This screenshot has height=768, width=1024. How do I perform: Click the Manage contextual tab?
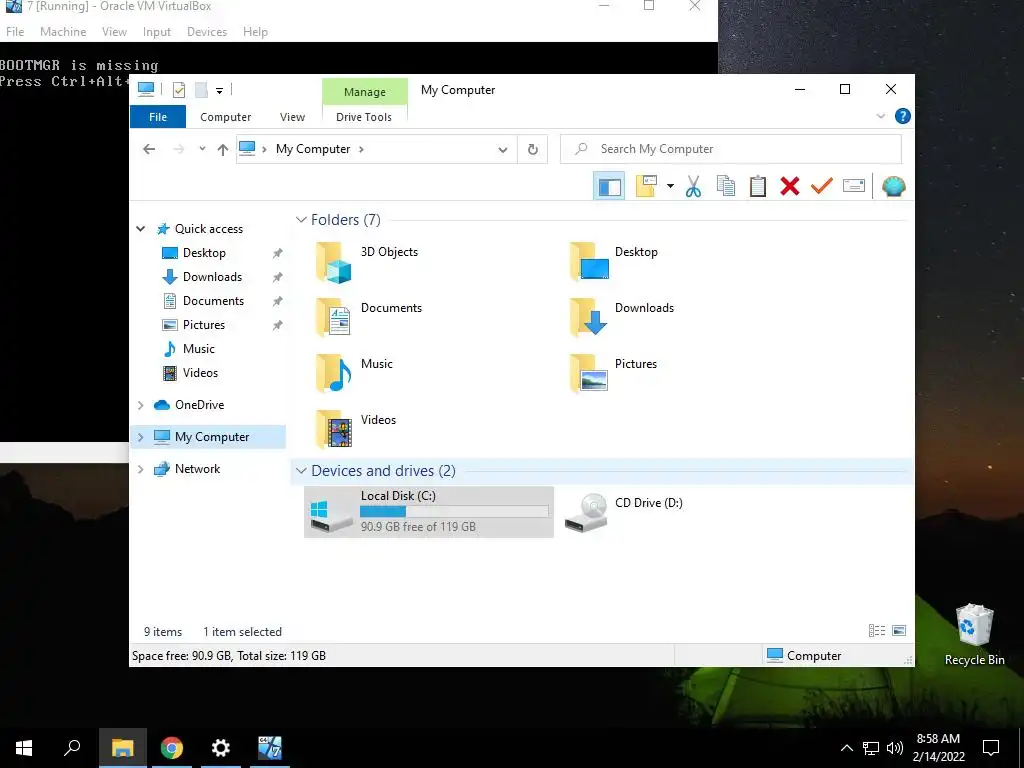click(x=364, y=91)
